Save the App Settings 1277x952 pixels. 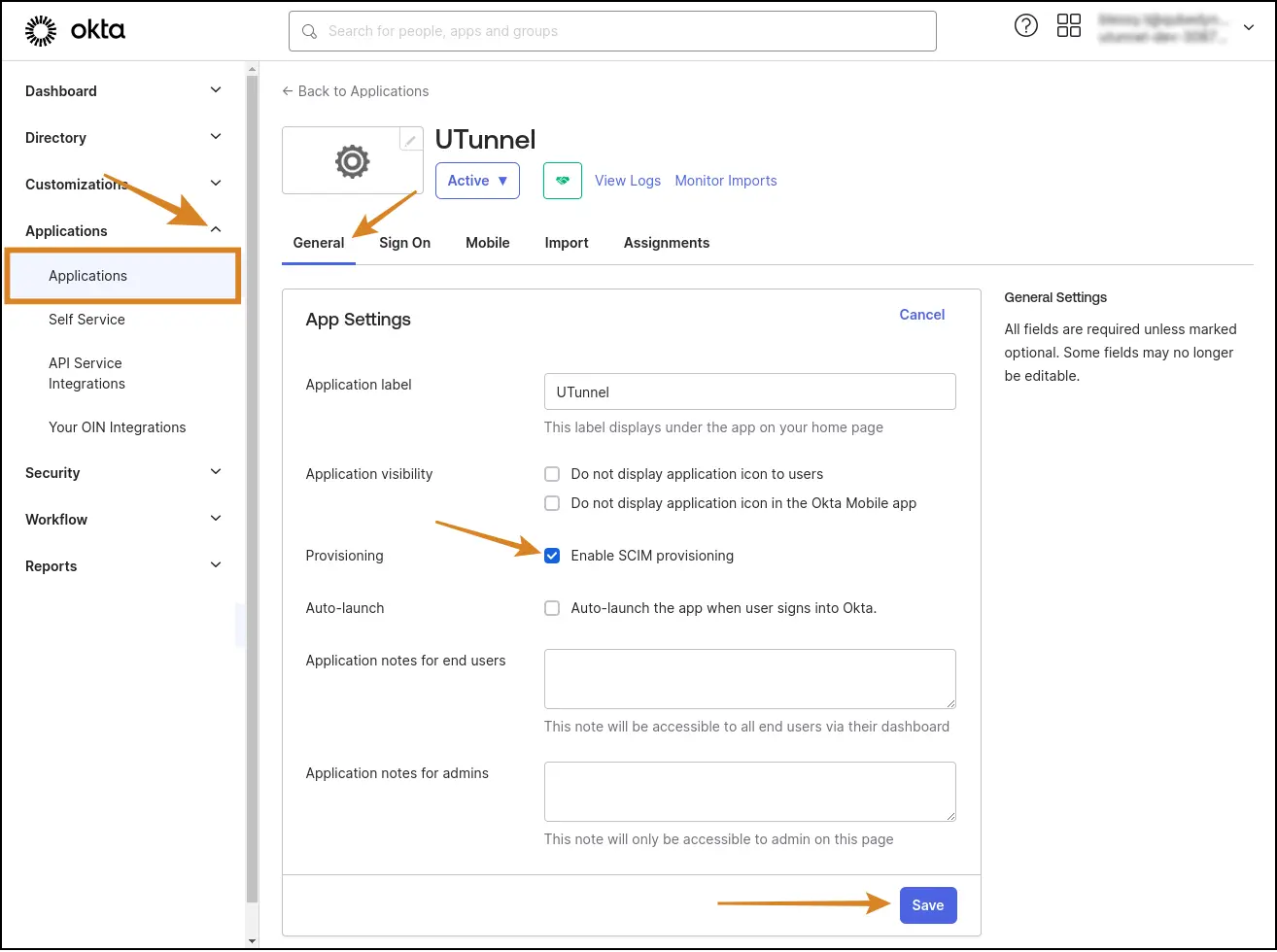[x=927, y=904]
